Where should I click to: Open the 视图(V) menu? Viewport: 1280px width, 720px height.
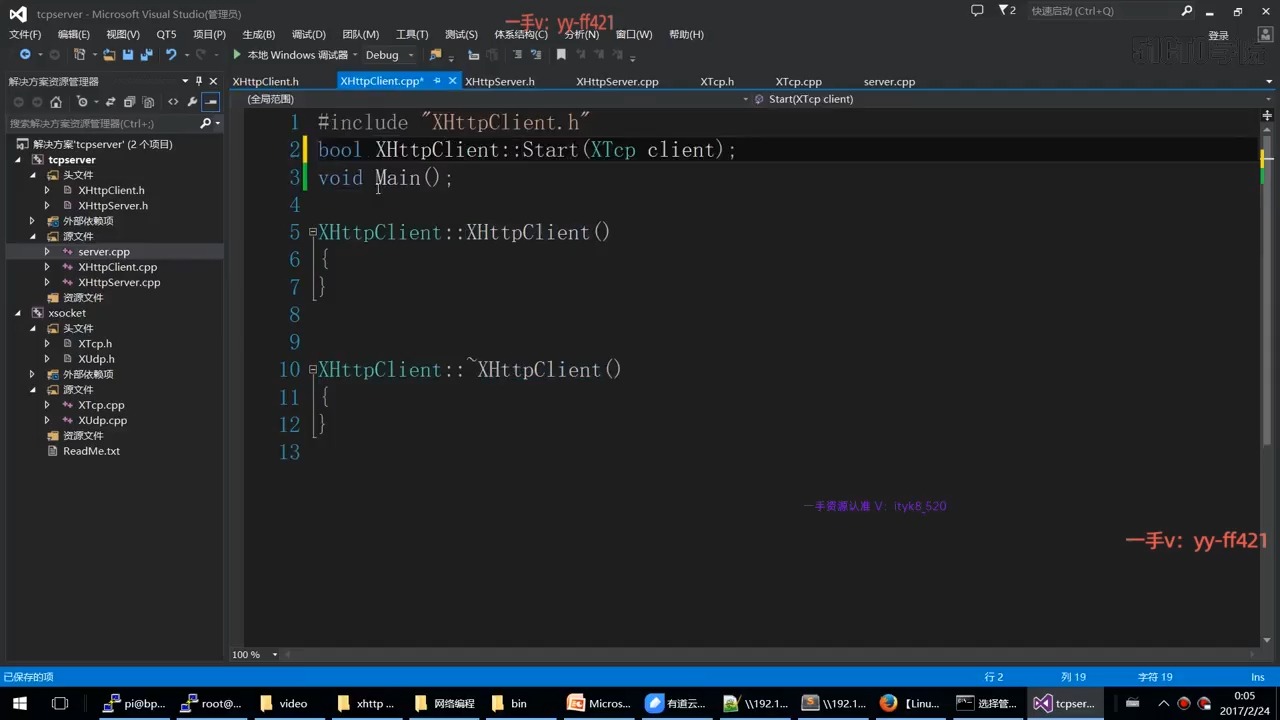(x=123, y=34)
